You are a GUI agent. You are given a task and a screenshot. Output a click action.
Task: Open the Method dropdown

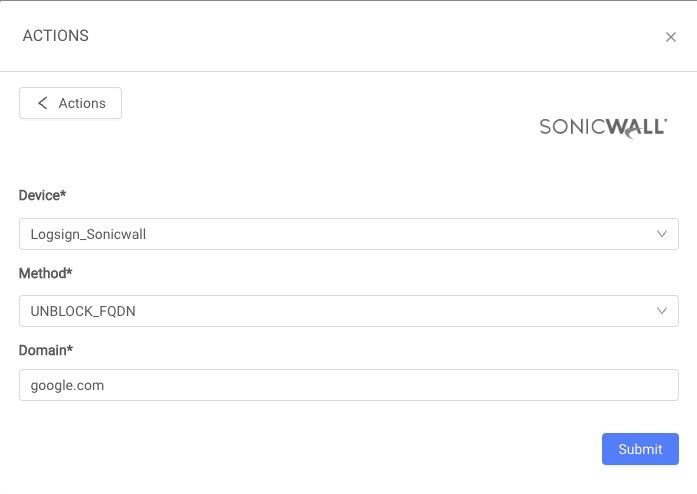[348, 311]
